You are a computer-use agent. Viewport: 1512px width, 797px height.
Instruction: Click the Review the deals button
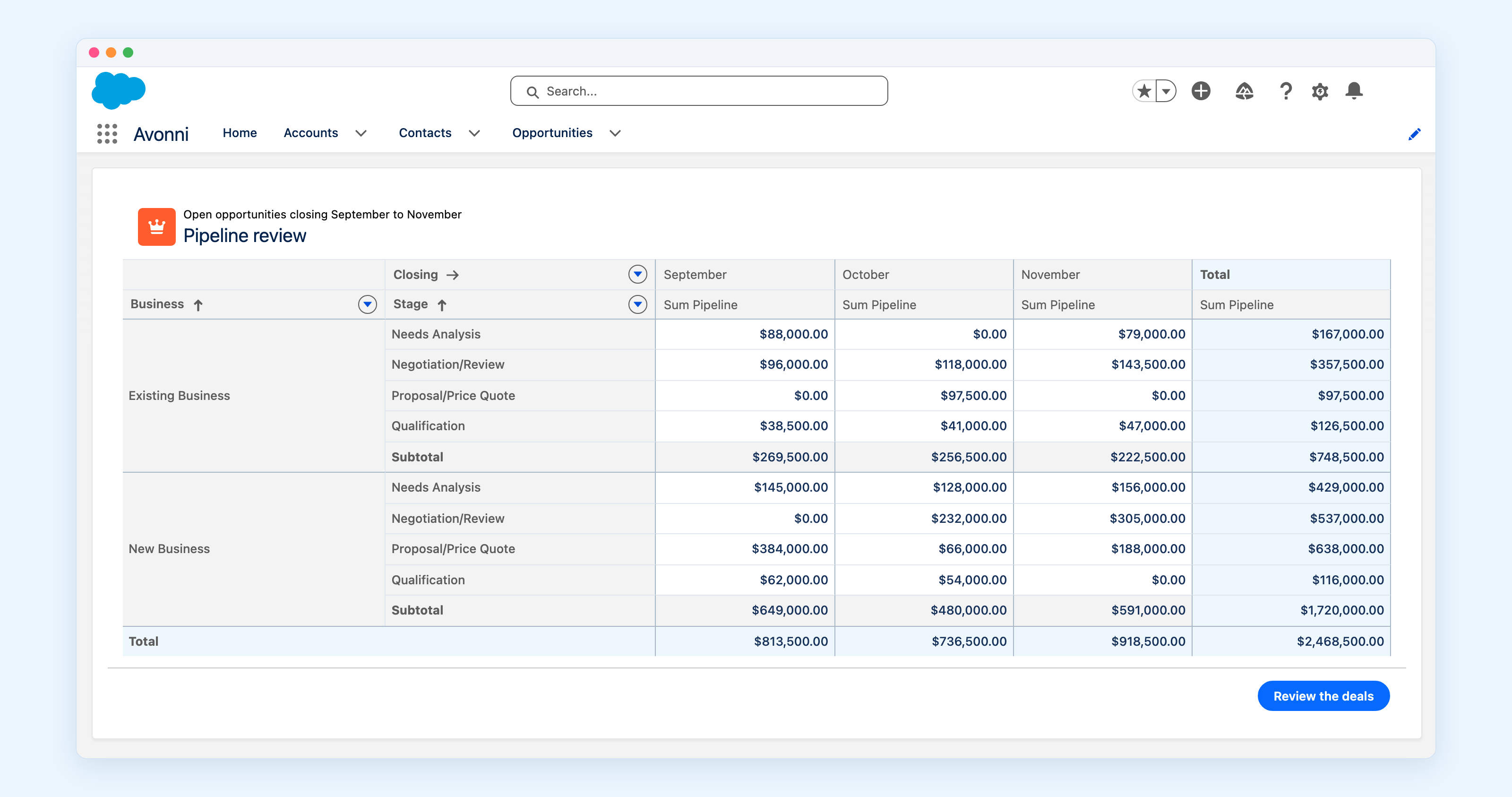coord(1323,696)
